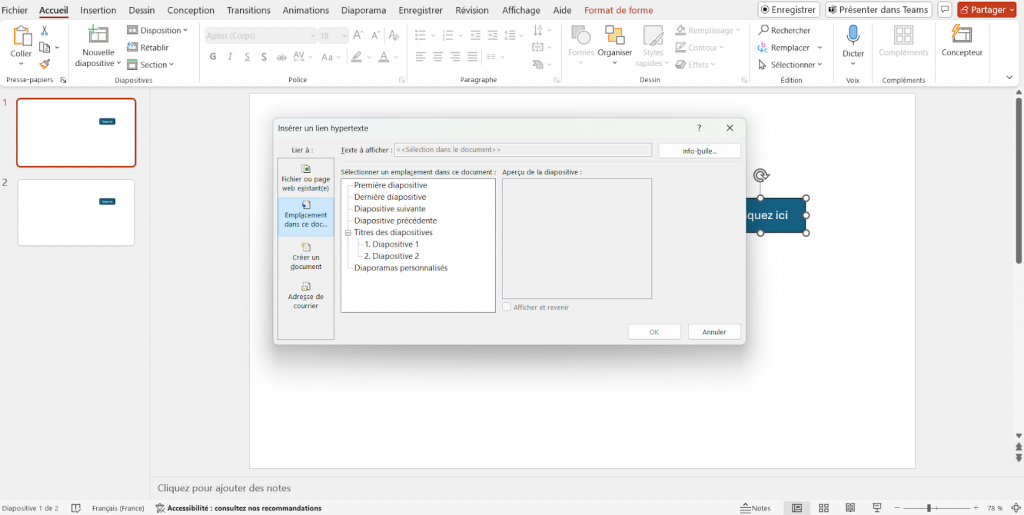Viewport: 1024px width, 515px height.
Task: Click the OK button in dialog
Action: [x=654, y=332]
